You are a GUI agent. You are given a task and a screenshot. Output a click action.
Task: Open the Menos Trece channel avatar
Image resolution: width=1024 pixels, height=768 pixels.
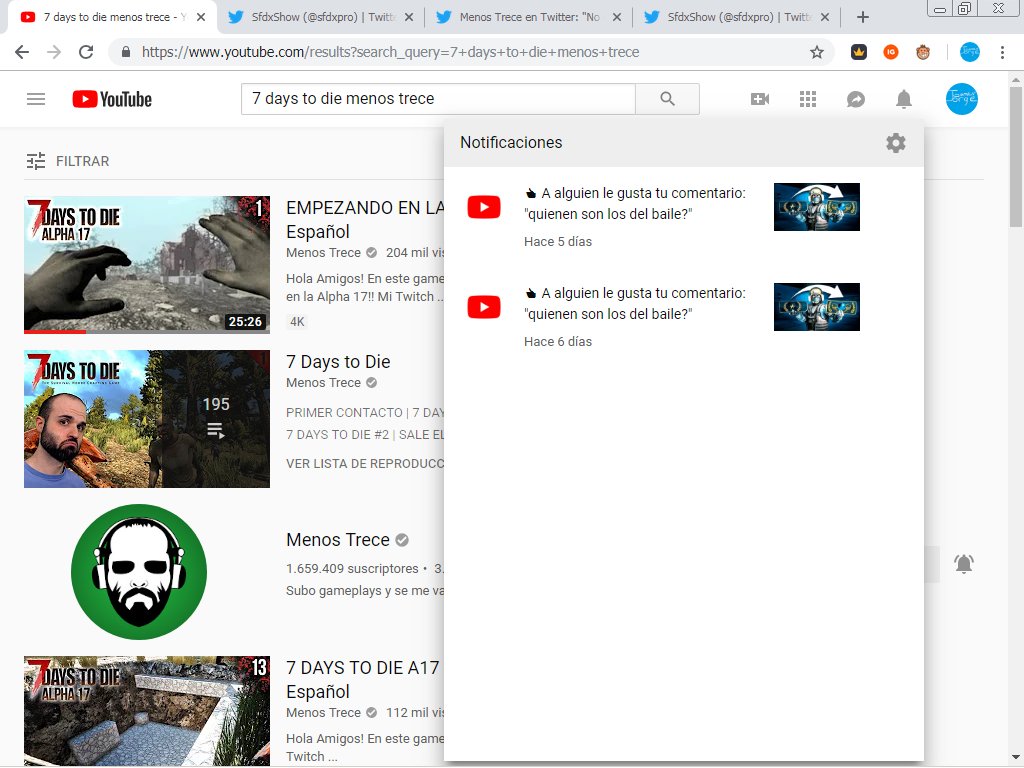click(x=139, y=571)
